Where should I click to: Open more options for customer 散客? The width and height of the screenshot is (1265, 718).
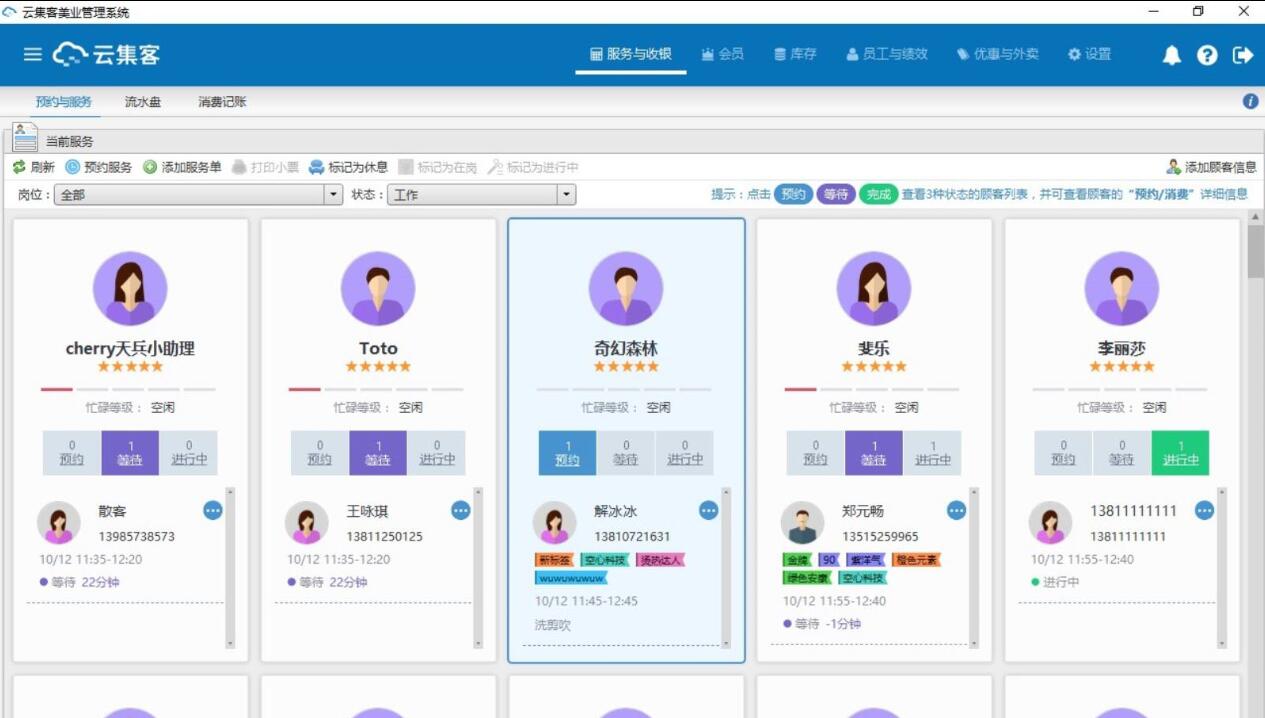point(213,510)
